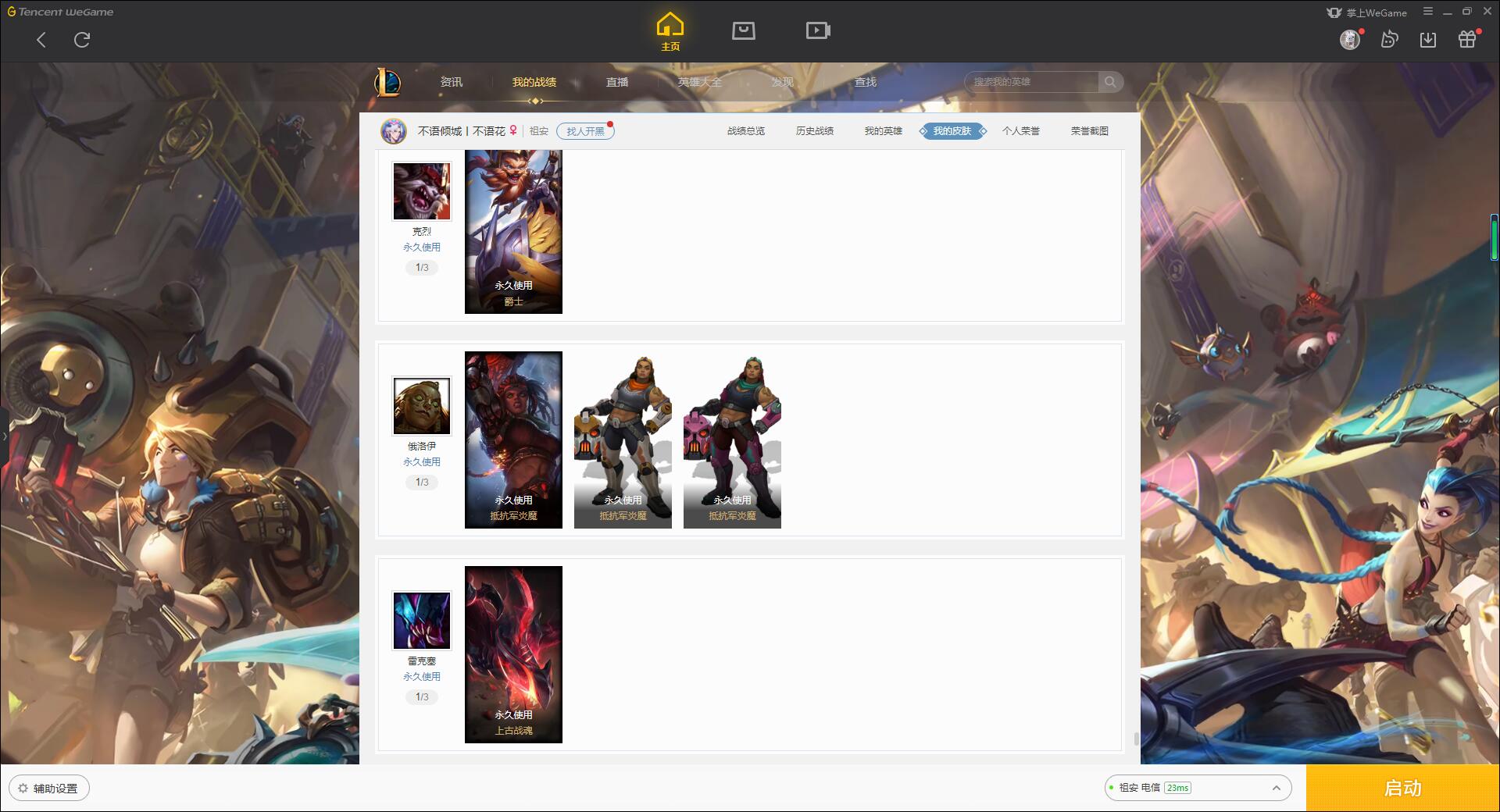Click the skin list vertical scrollbar thumb
Viewport: 1500px width, 812px height.
click(x=1136, y=739)
